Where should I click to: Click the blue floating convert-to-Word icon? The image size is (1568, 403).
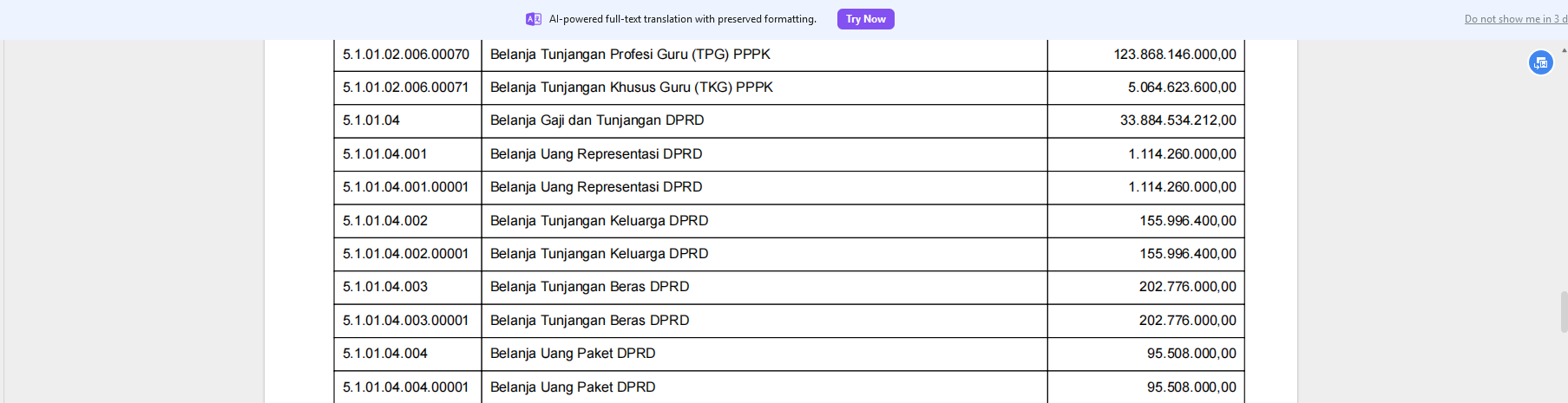pyautogui.click(x=1540, y=62)
